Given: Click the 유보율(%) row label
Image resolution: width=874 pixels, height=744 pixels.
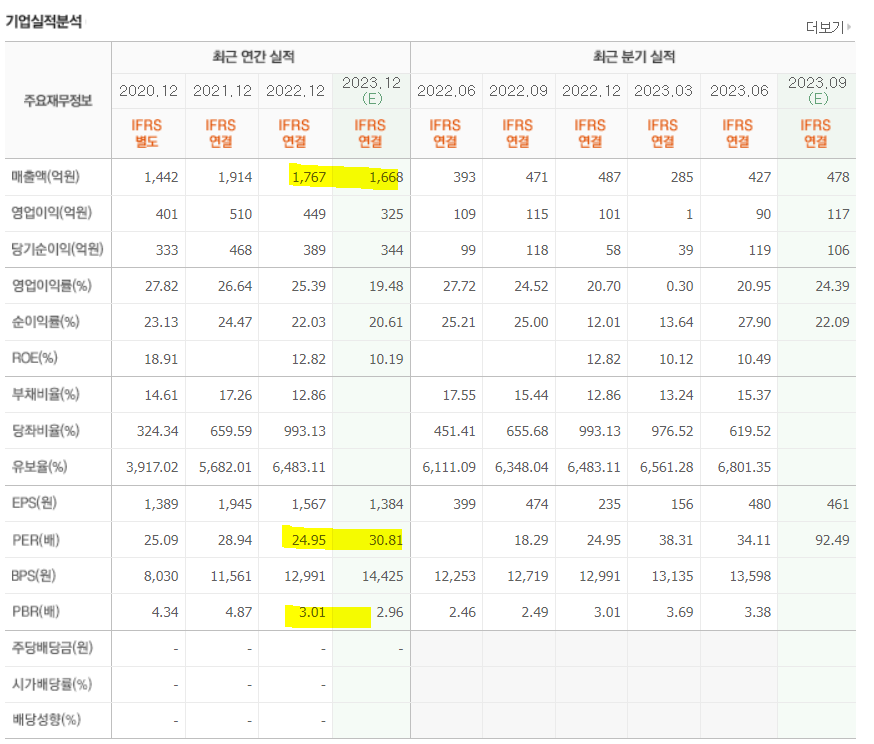Looking at the screenshot, I should coord(40,466).
